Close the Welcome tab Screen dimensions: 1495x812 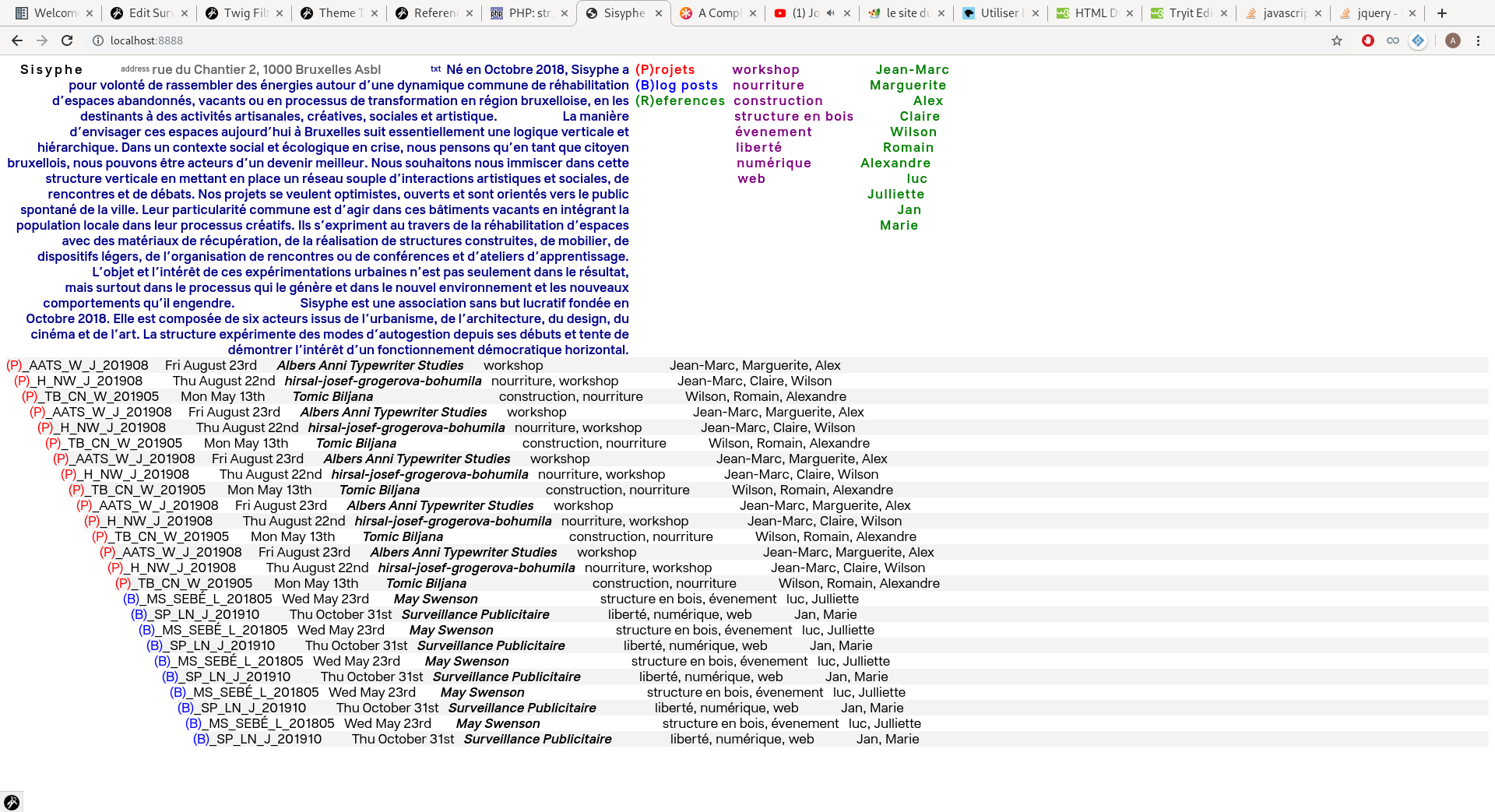coord(90,13)
